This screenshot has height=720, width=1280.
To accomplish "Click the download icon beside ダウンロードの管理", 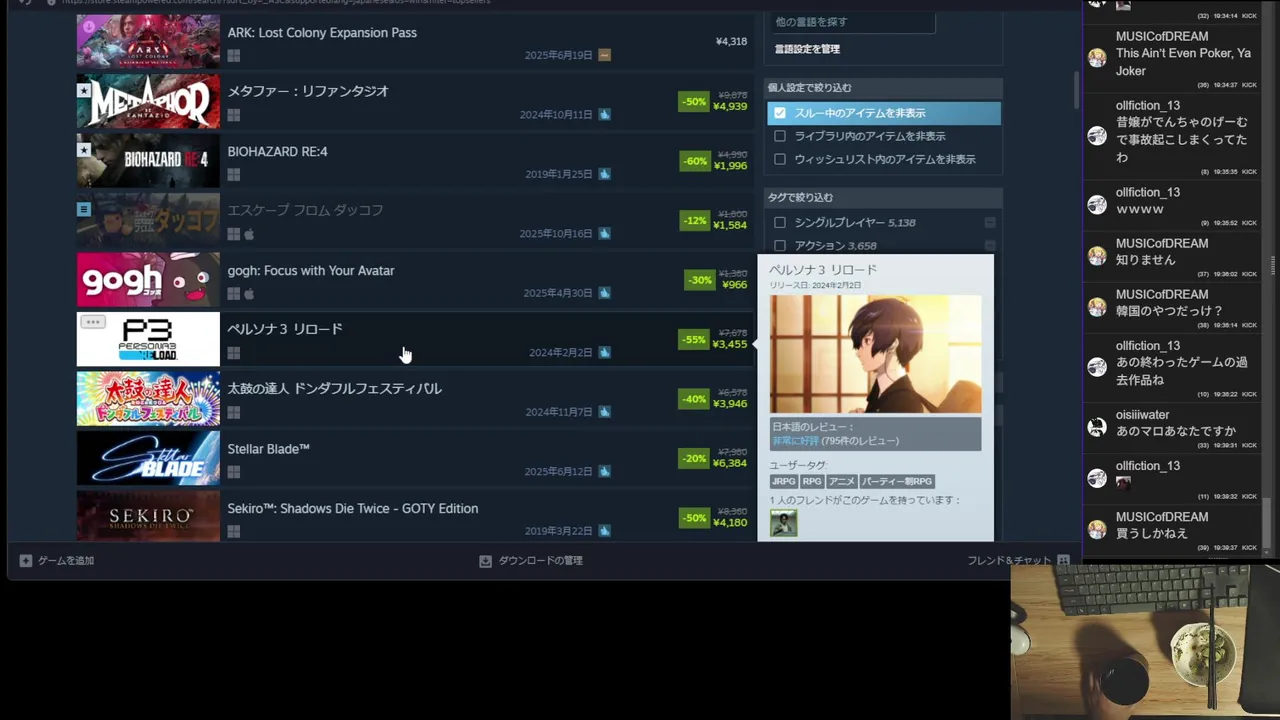I will point(485,561).
